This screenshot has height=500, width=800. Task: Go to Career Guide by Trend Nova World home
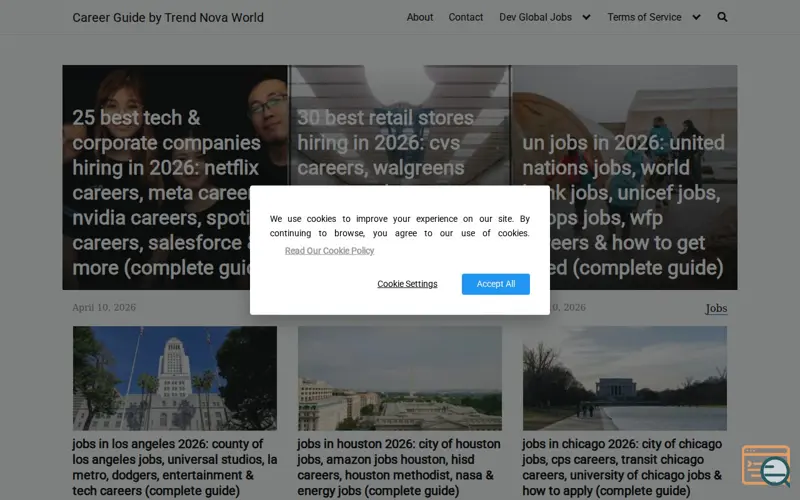[168, 17]
